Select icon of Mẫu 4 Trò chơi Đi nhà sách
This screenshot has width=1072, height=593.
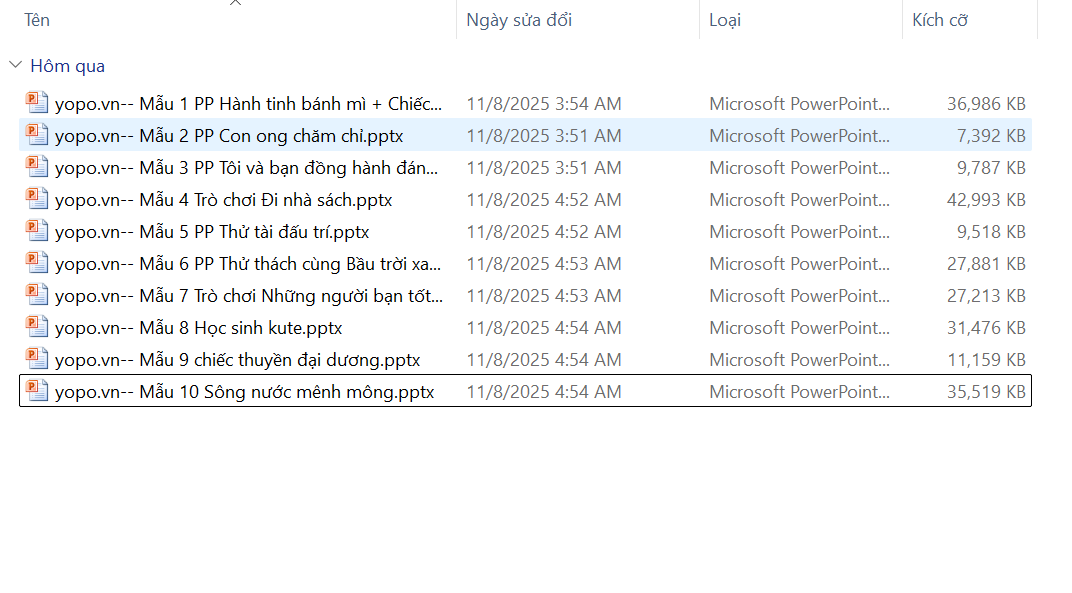(x=37, y=199)
